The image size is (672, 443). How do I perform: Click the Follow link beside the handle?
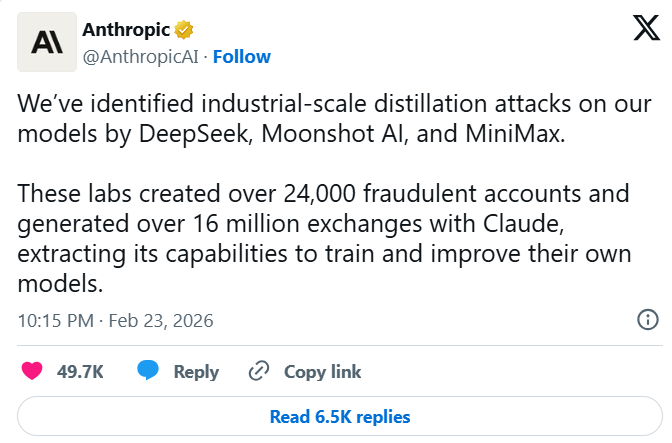[242, 56]
